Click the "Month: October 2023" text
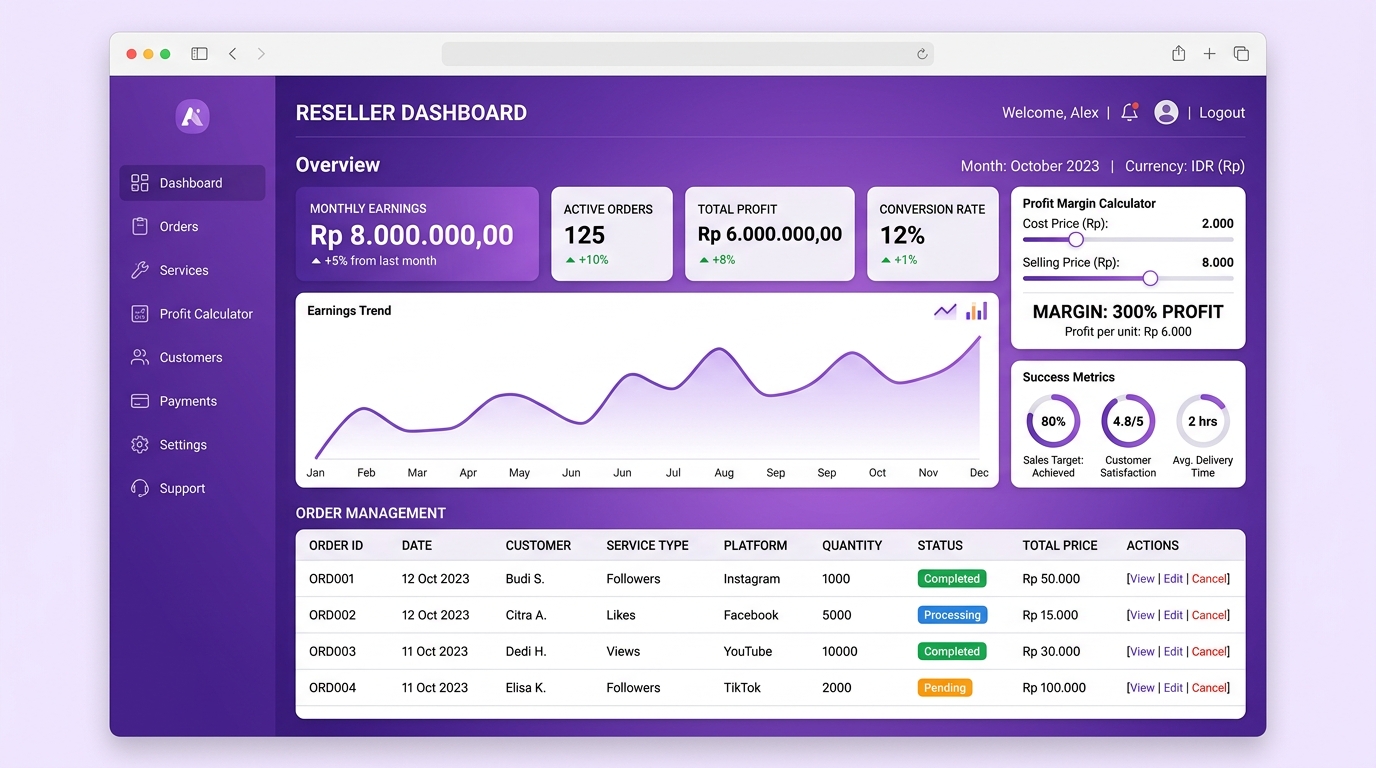Viewport: 1376px width, 768px height. pyautogui.click(x=1030, y=166)
